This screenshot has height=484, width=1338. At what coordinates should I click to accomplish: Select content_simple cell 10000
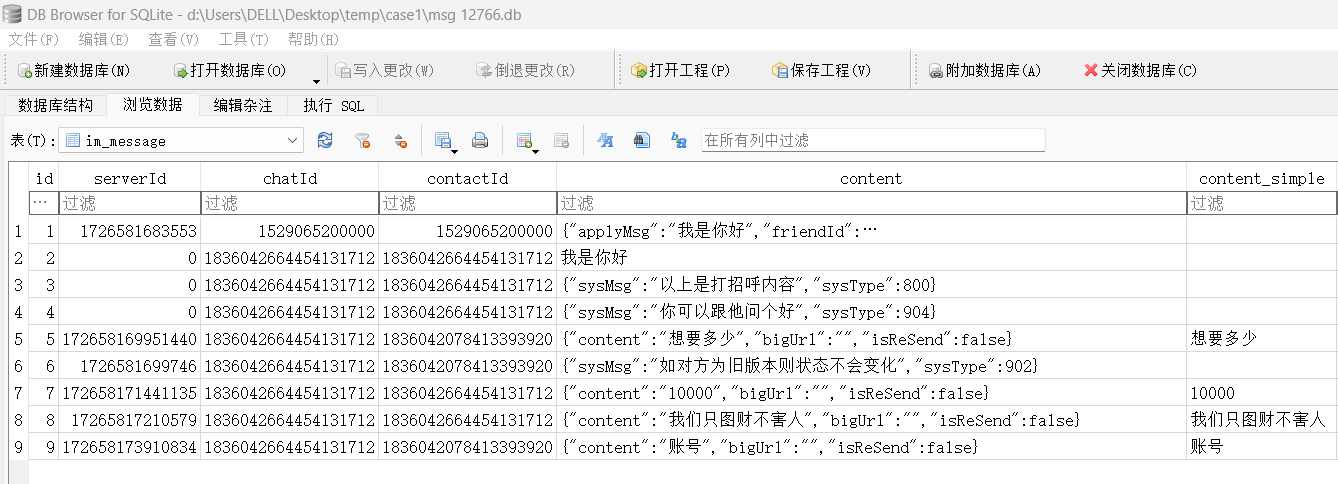coord(1262,393)
